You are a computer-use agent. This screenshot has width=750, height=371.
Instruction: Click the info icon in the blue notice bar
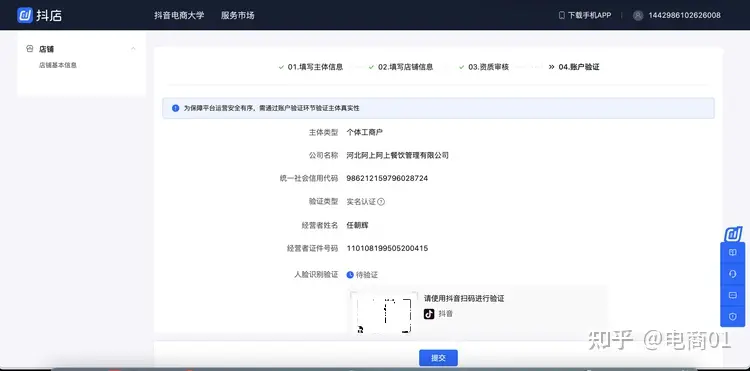coord(176,108)
